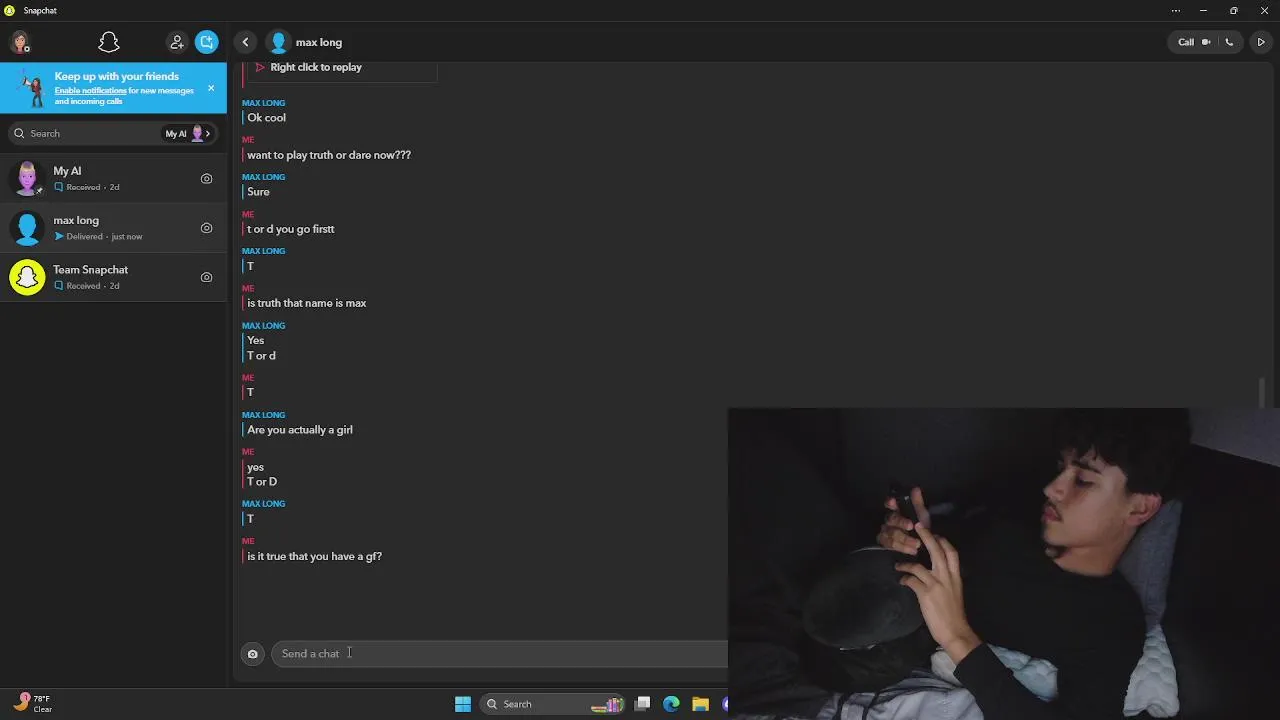Screen dimensions: 1280x720
Task: Open the weather widget showing 78°F
Action: click(x=33, y=704)
